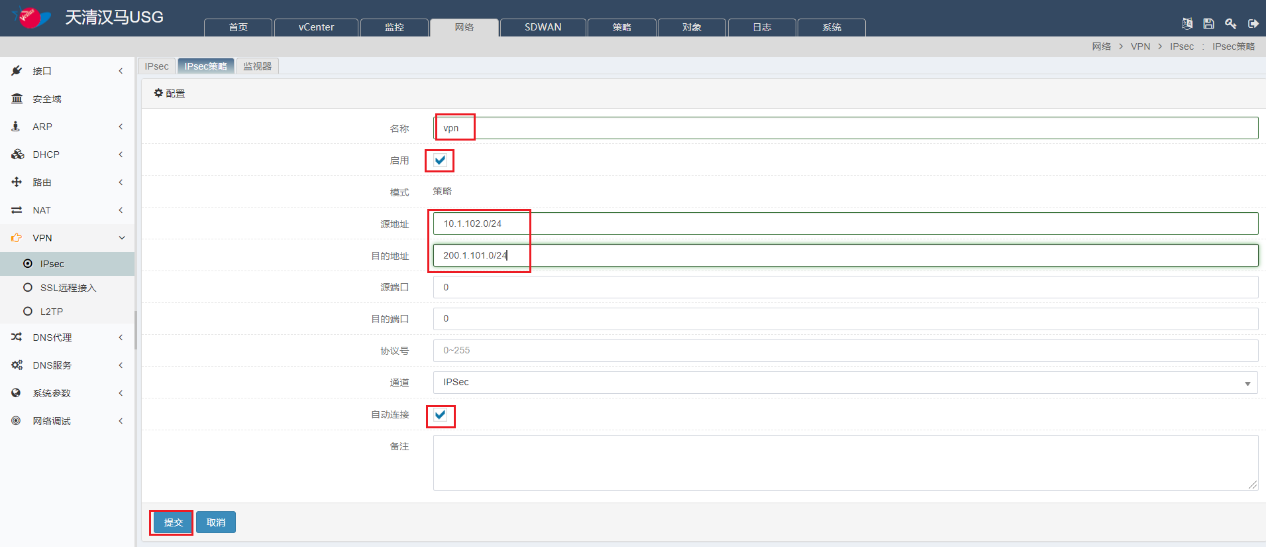Click the globe icon beside 系统参数
The width and height of the screenshot is (1266, 547).
click(16, 393)
